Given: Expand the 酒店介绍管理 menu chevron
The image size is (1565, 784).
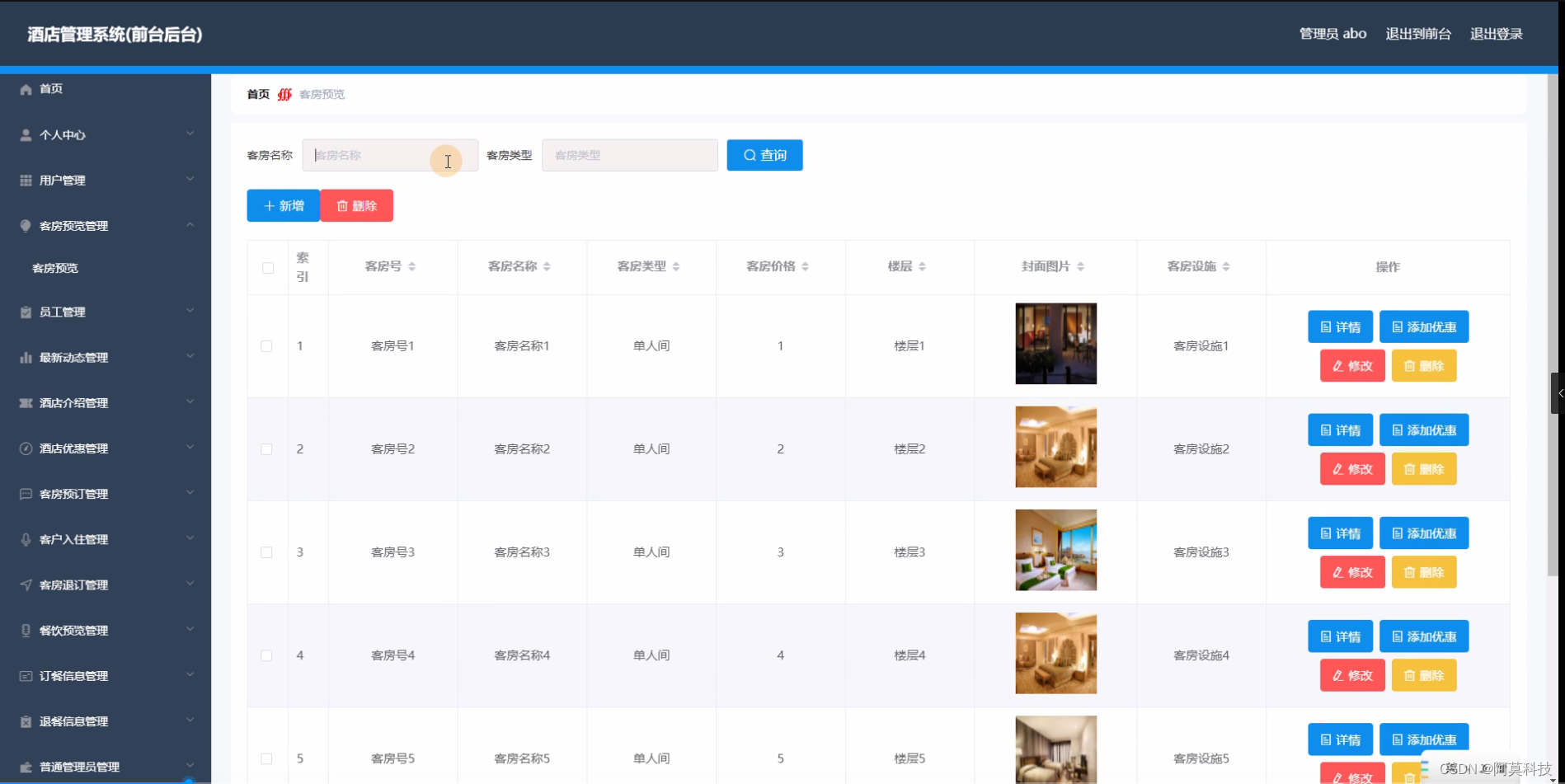Looking at the screenshot, I should [x=190, y=401].
